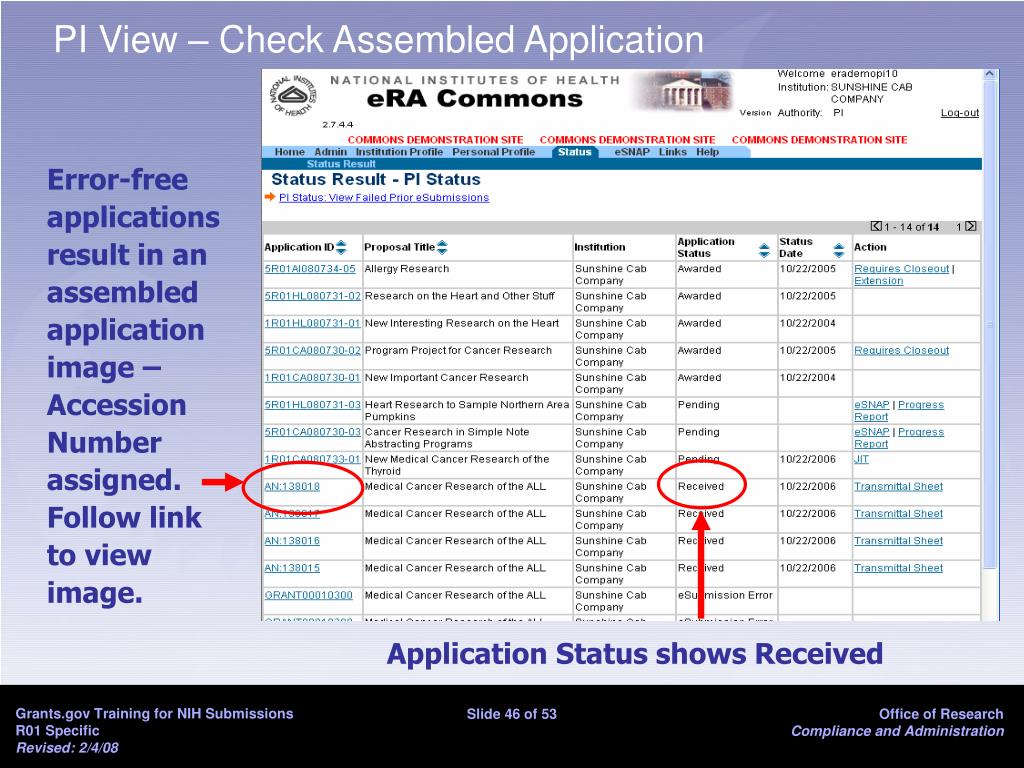Open eSNAP for Cancer Research in Simple Note
This screenshot has height=768, width=1024.
point(872,432)
